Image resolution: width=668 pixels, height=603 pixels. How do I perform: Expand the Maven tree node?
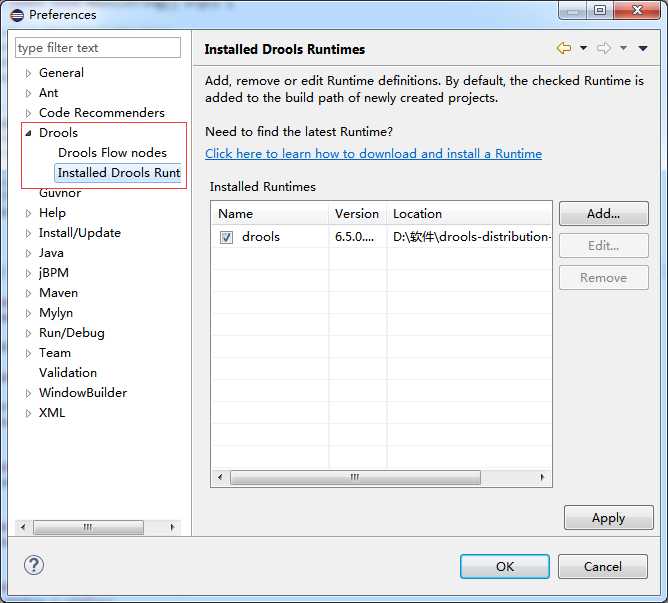(28, 293)
